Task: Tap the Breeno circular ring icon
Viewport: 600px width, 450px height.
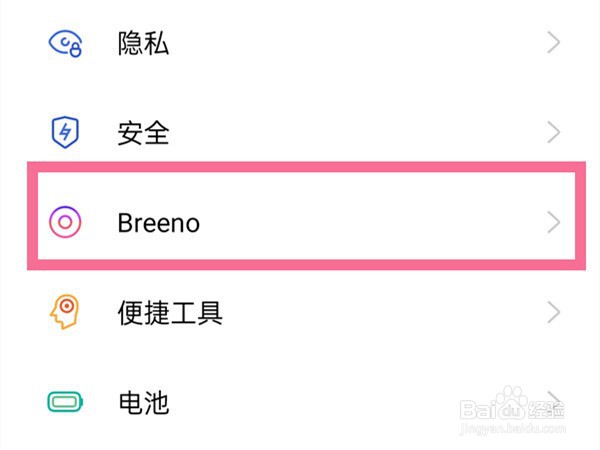Action: pyautogui.click(x=65, y=222)
